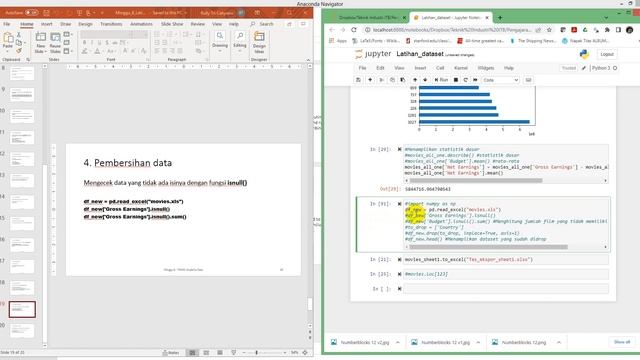The height and width of the screenshot is (360, 640).
Task: Restart the kernel icon
Action: [465, 80]
